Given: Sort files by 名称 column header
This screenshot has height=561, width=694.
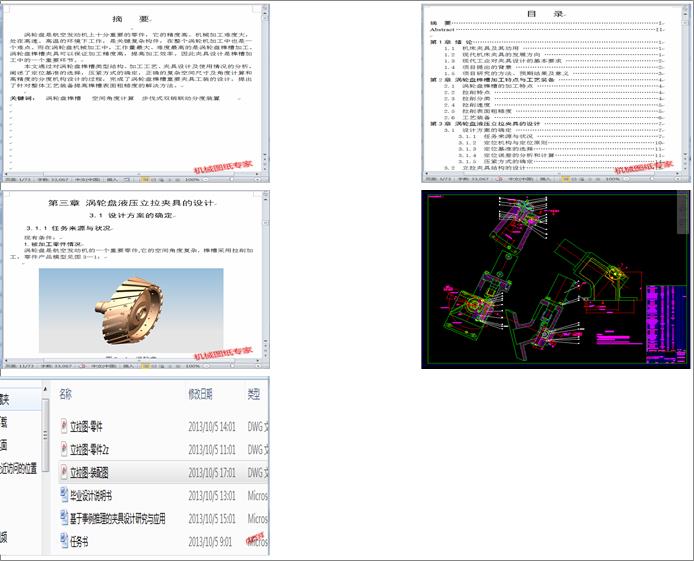Looking at the screenshot, I should coord(66,394).
